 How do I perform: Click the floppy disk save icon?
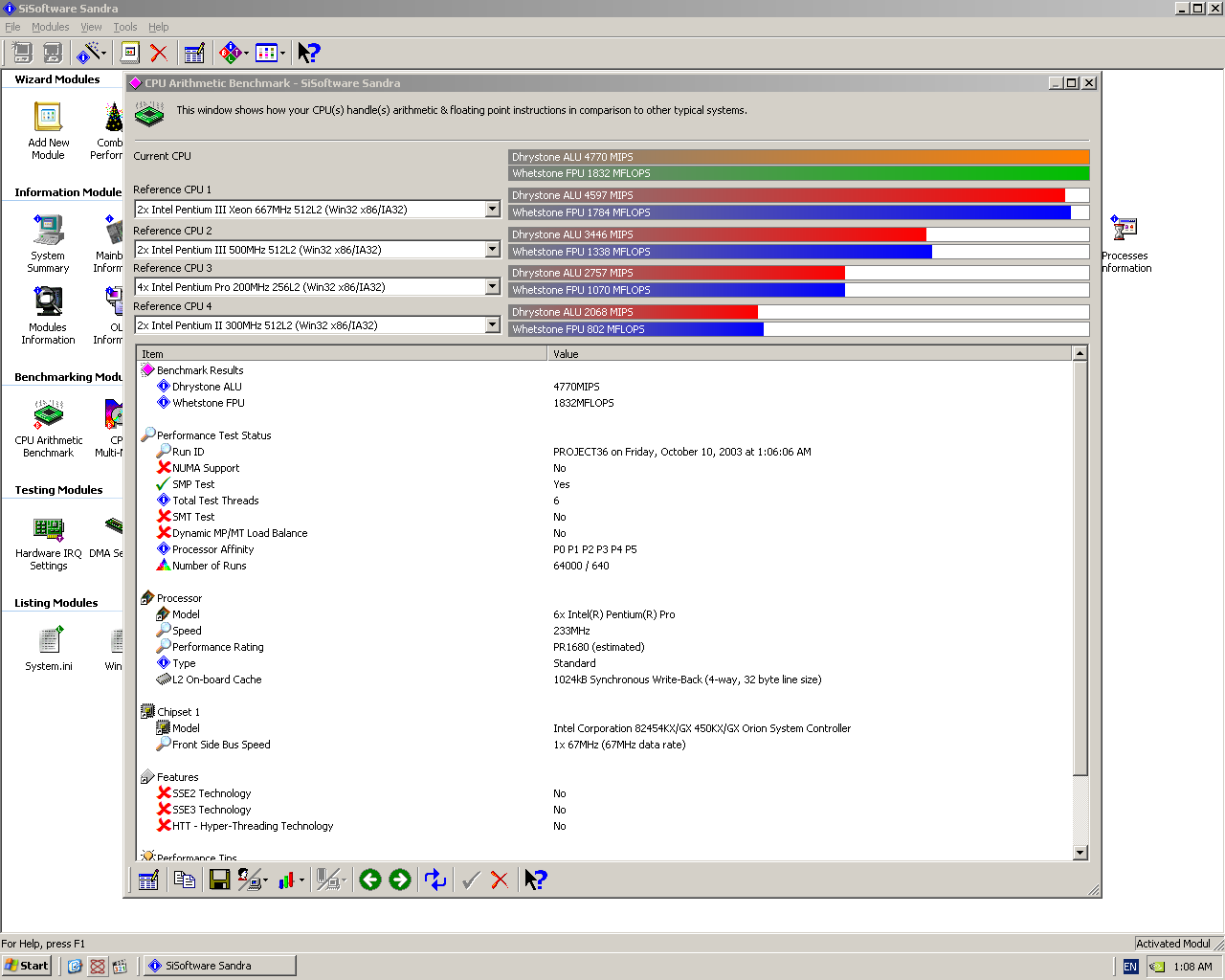tap(219, 880)
